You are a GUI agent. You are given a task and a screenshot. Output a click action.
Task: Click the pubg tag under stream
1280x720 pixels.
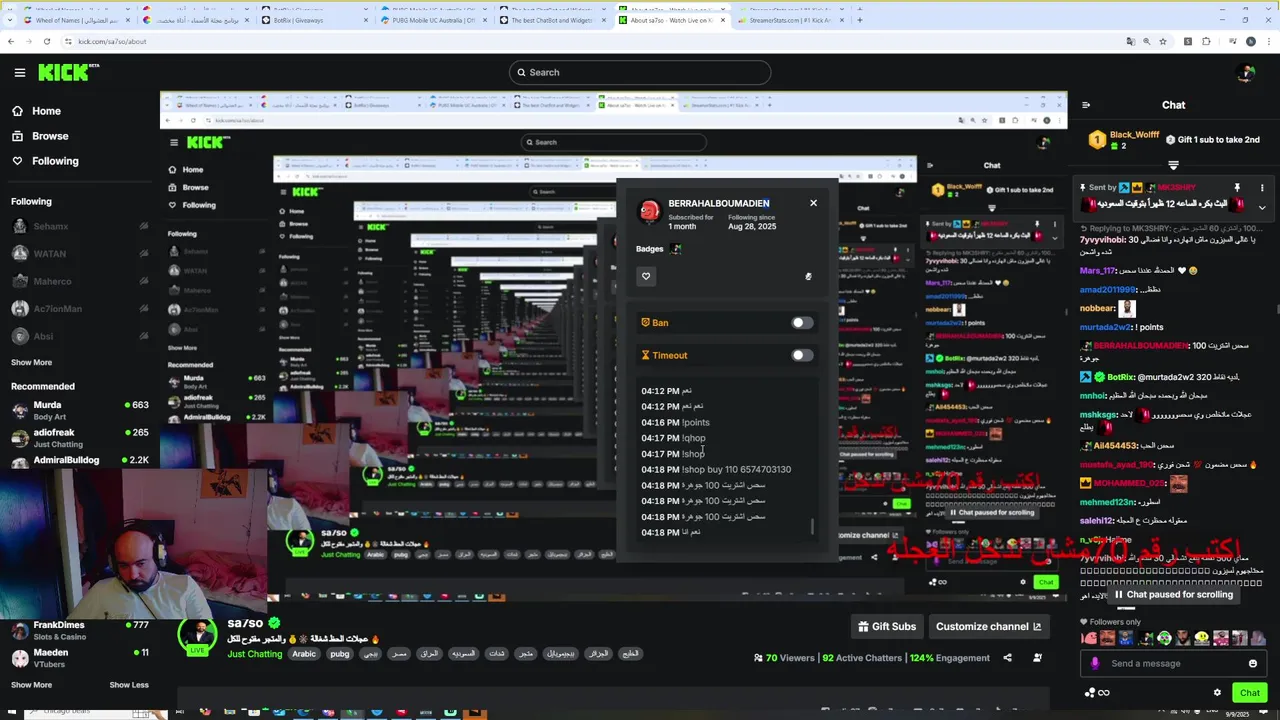click(x=340, y=654)
